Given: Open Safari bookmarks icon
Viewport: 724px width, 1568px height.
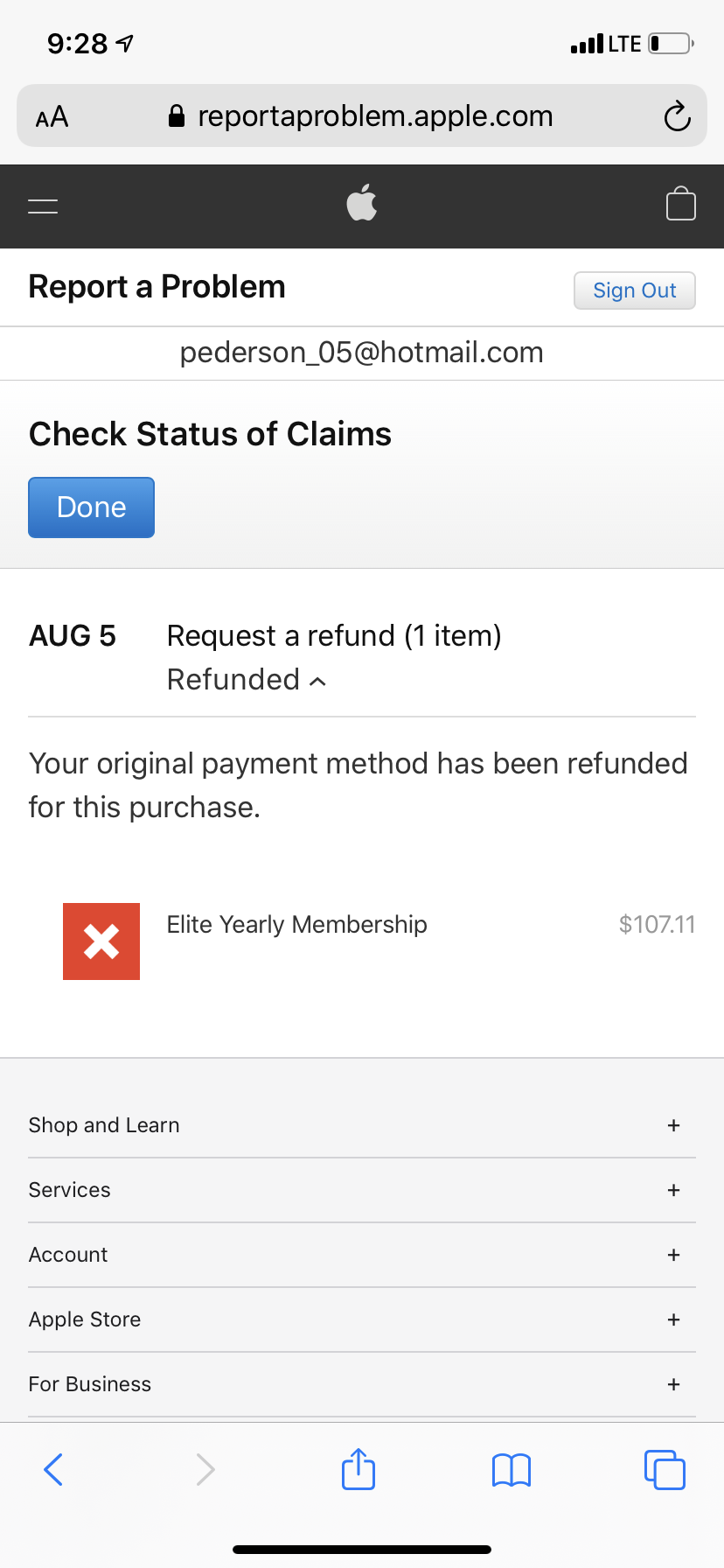Looking at the screenshot, I should [x=512, y=1470].
